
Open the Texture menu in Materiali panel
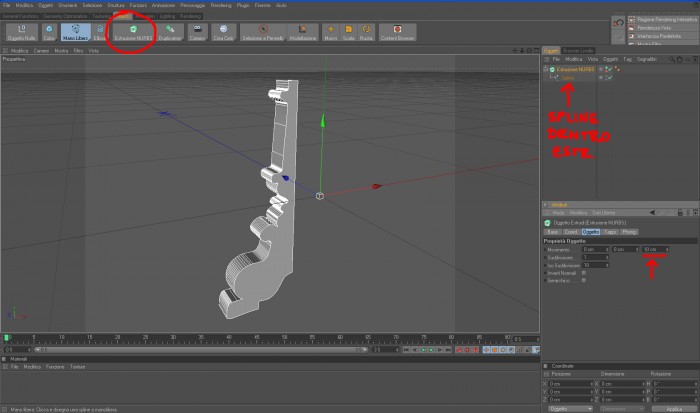click(x=77, y=367)
